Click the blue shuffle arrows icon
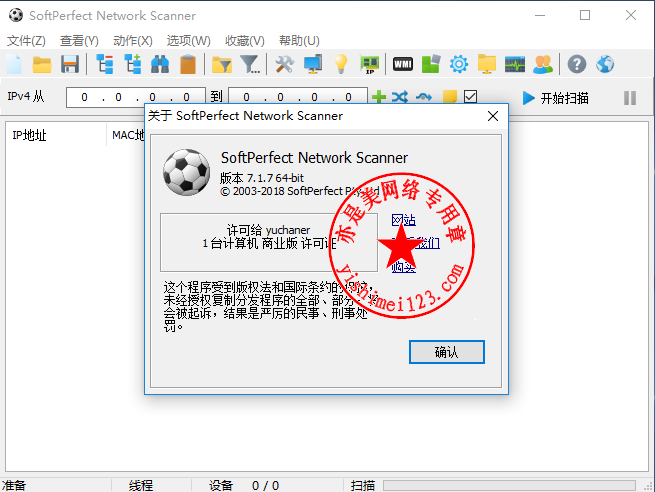Screen dimensions: 655x492 click(400, 97)
